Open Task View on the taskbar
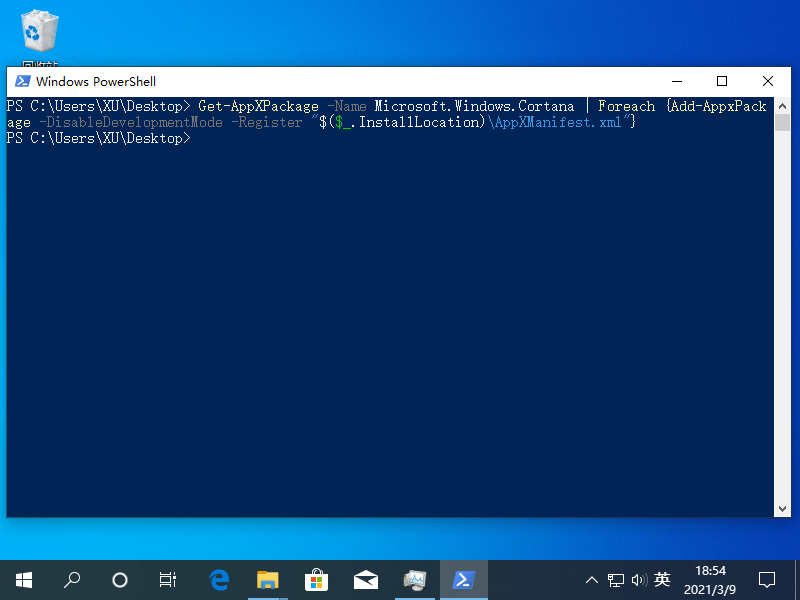Viewport: 800px width, 600px height. (x=168, y=579)
